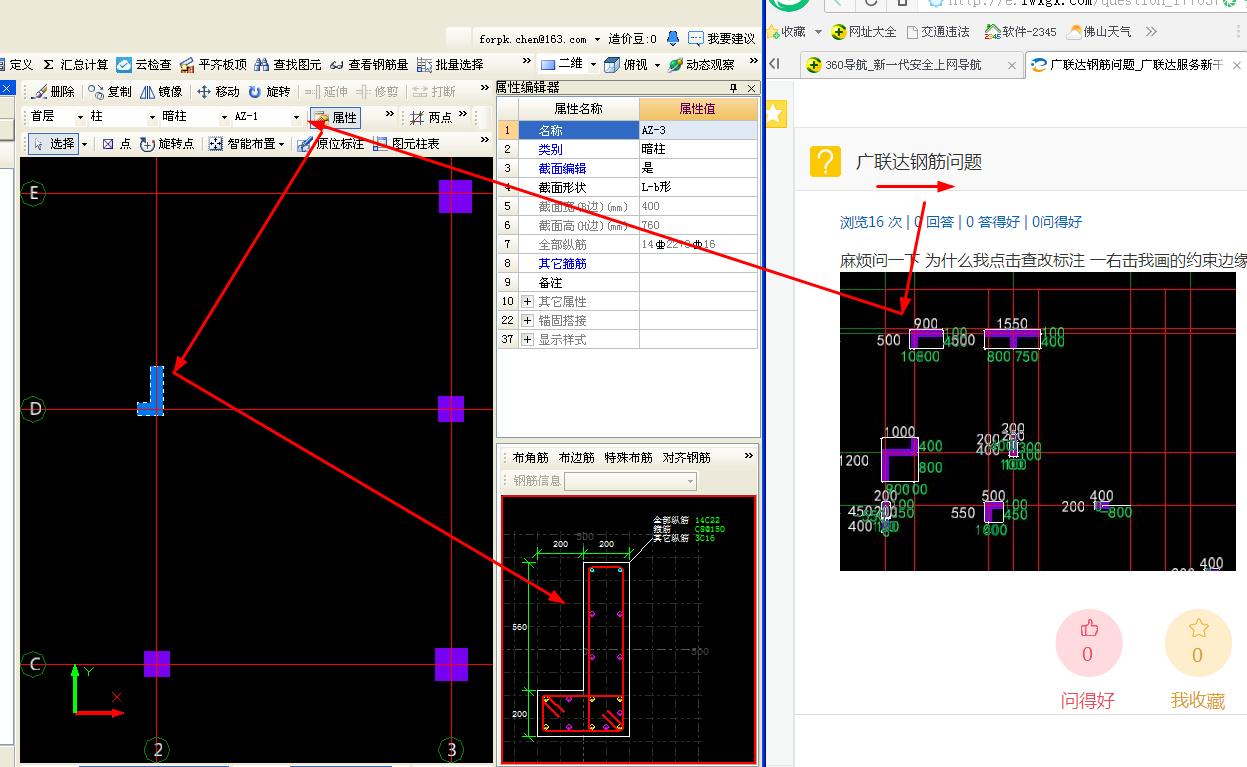Expand 锚固搭接 row in property editor
The image size is (1247, 767).
(x=528, y=320)
